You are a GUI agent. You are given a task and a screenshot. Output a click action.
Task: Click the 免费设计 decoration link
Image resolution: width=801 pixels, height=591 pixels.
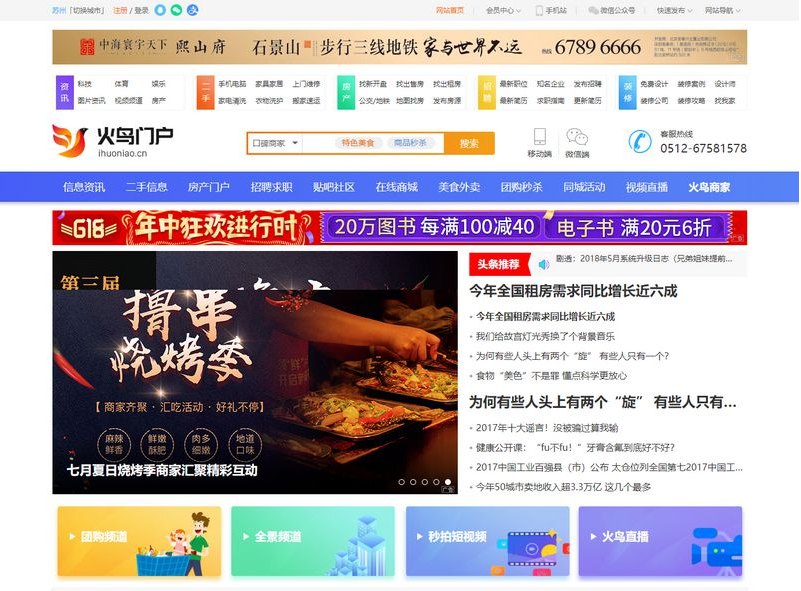pos(654,84)
